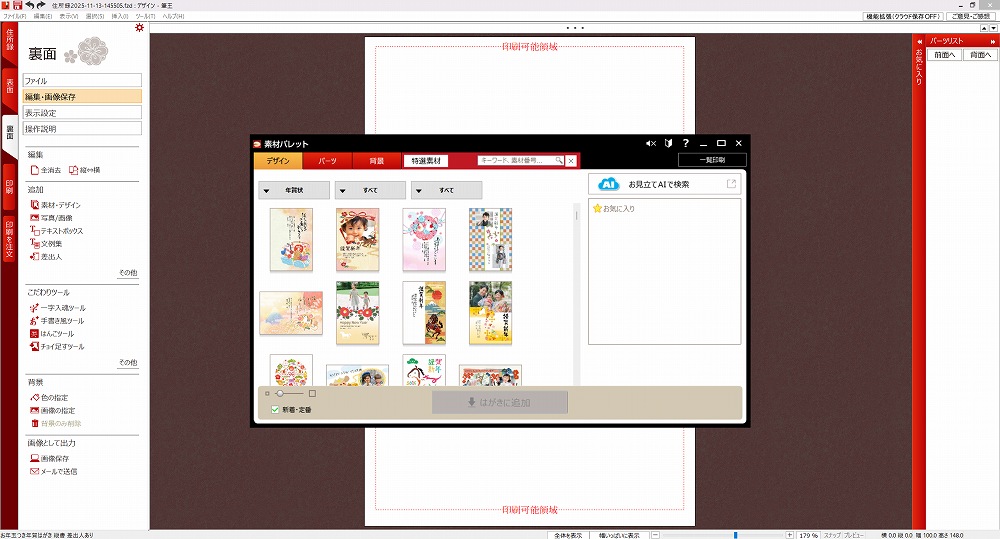Image resolution: width=1000 pixels, height=539 pixels.
Task: Click the thumbnail size slider handle
Action: [x=279, y=394]
